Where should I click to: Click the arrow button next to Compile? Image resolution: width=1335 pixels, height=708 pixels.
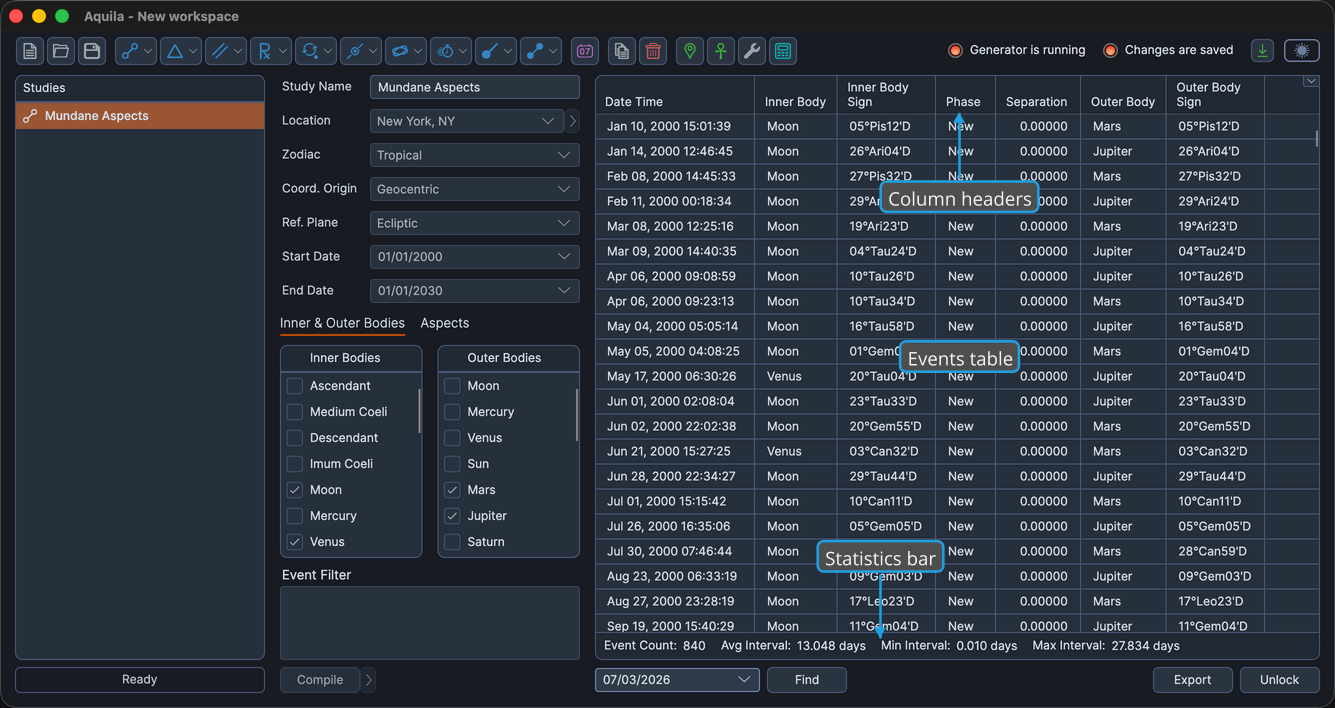click(x=369, y=680)
